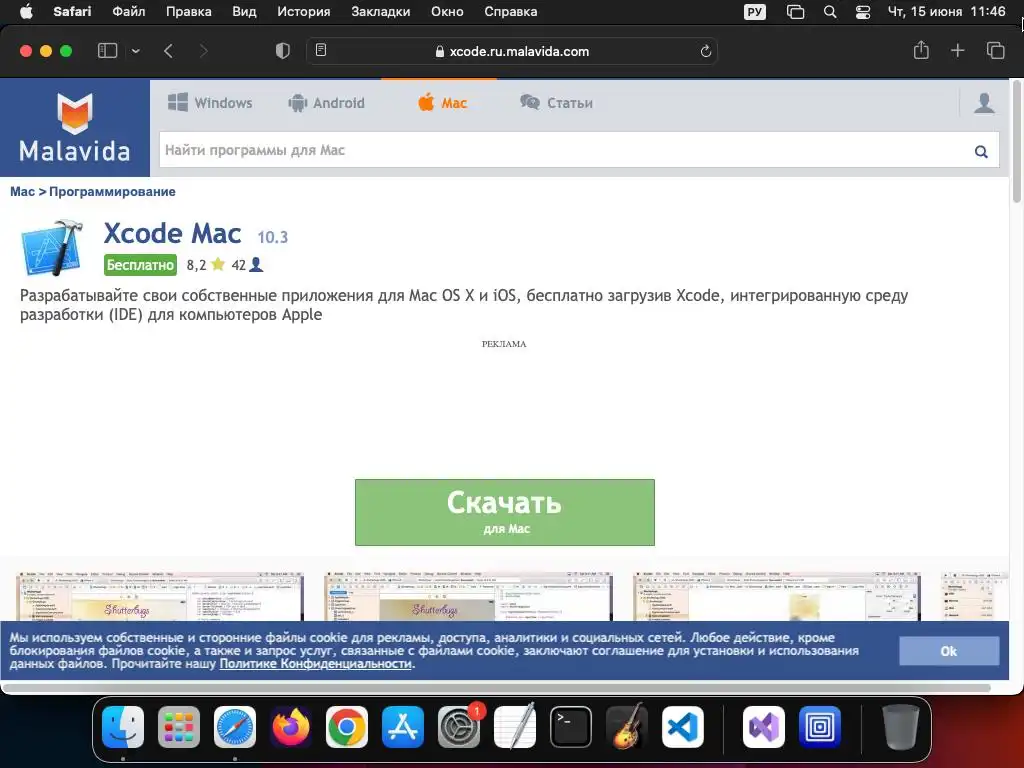
Task: Open the Safari share icon
Action: pyautogui.click(x=921, y=50)
